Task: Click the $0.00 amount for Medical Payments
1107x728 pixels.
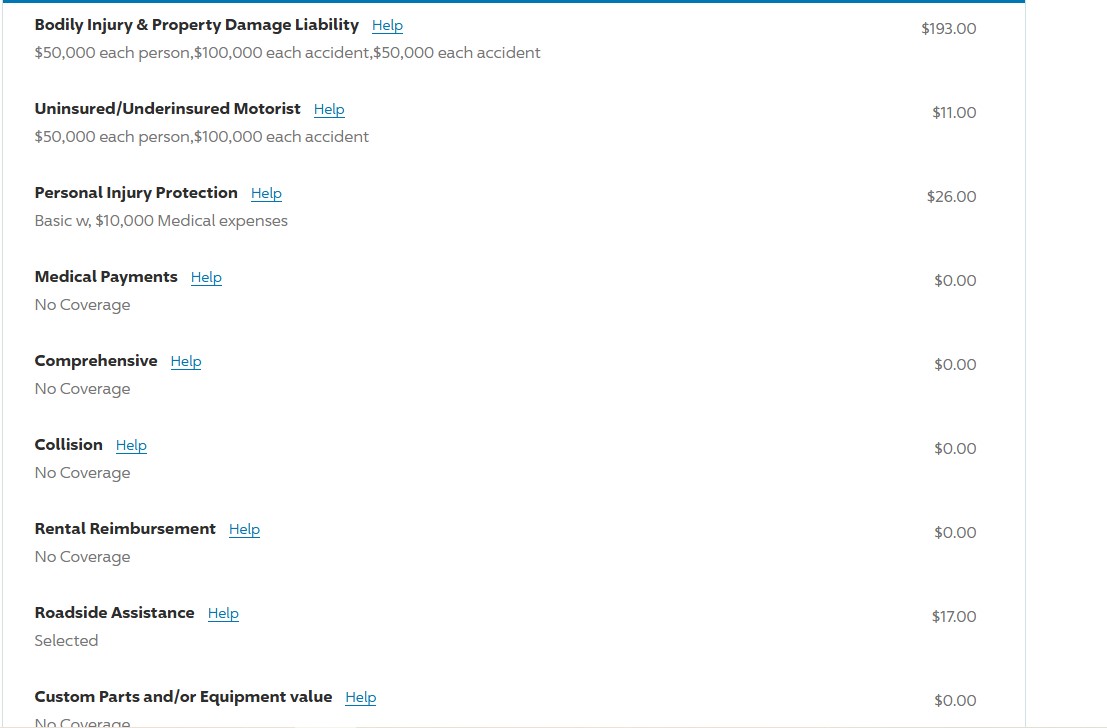Action: 955,280
